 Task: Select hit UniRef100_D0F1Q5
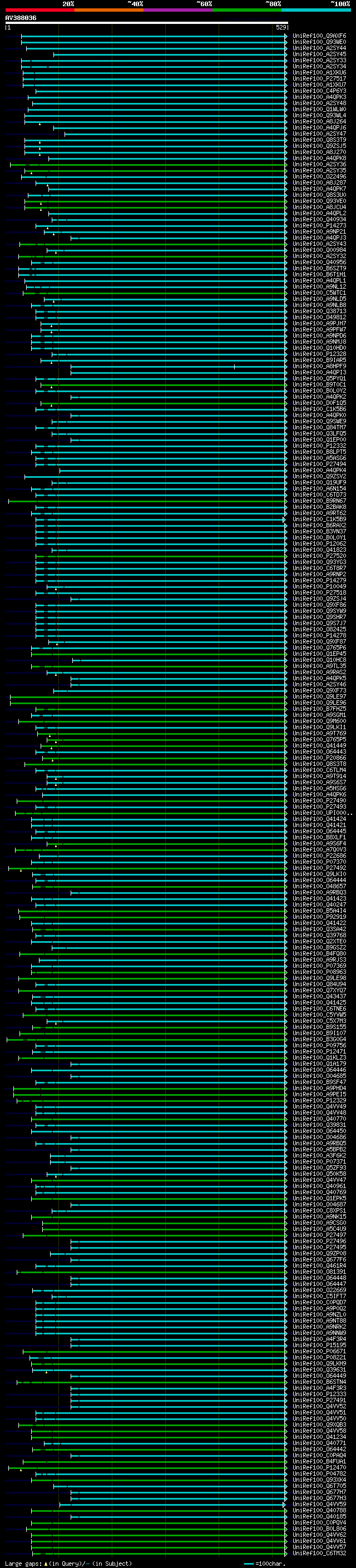tap(319, 403)
